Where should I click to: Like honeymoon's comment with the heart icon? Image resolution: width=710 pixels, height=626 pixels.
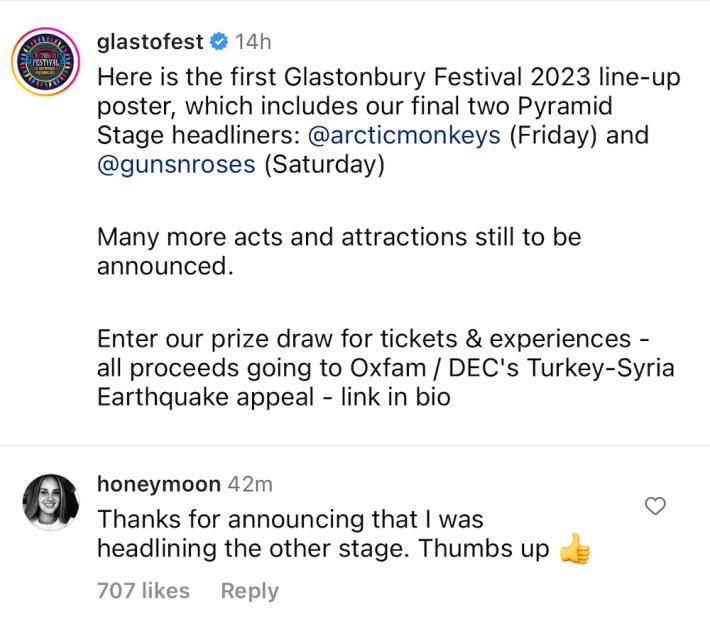tap(655, 507)
